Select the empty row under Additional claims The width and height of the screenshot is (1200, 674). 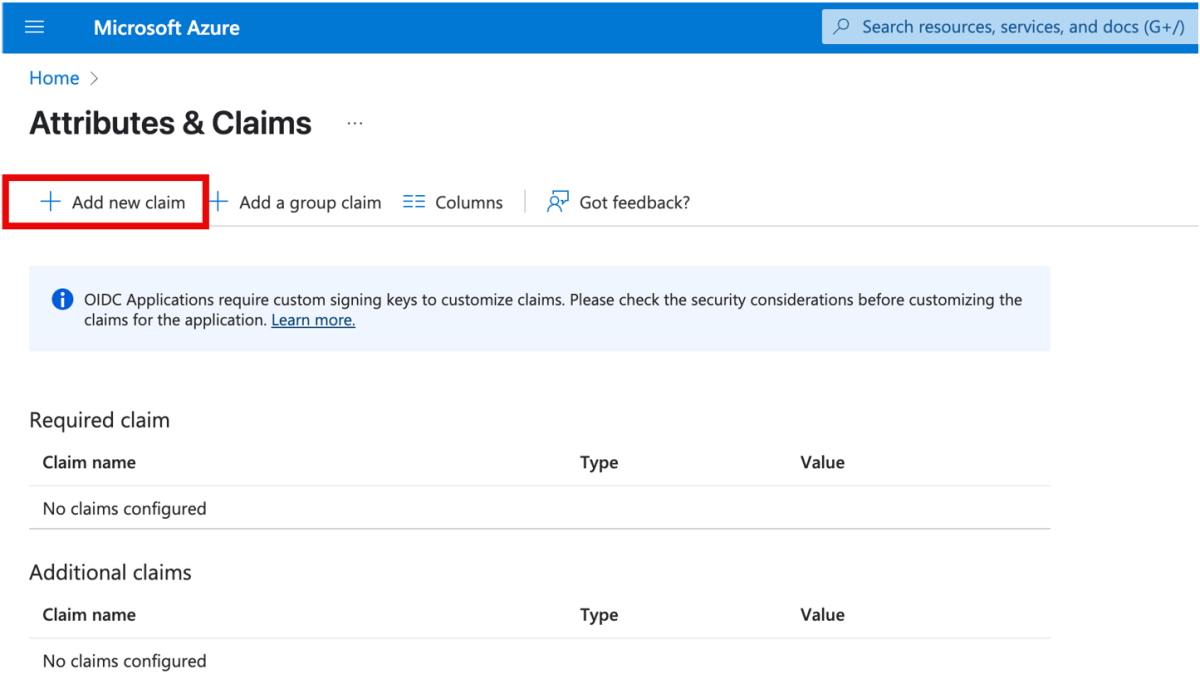tap(124, 660)
